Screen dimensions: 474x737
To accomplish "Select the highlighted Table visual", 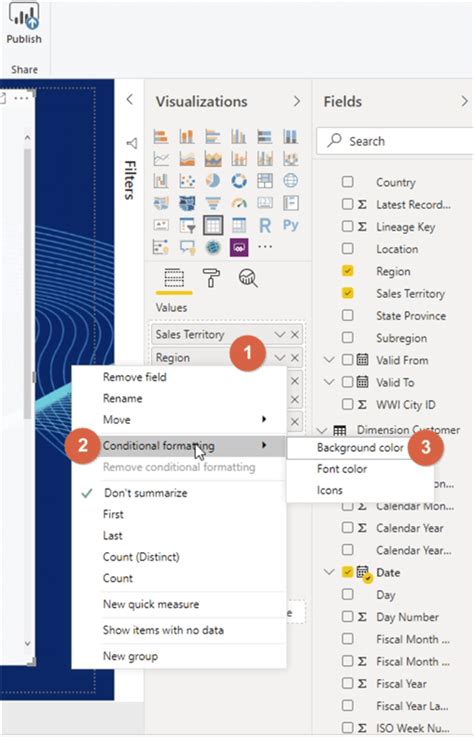I will (213, 226).
